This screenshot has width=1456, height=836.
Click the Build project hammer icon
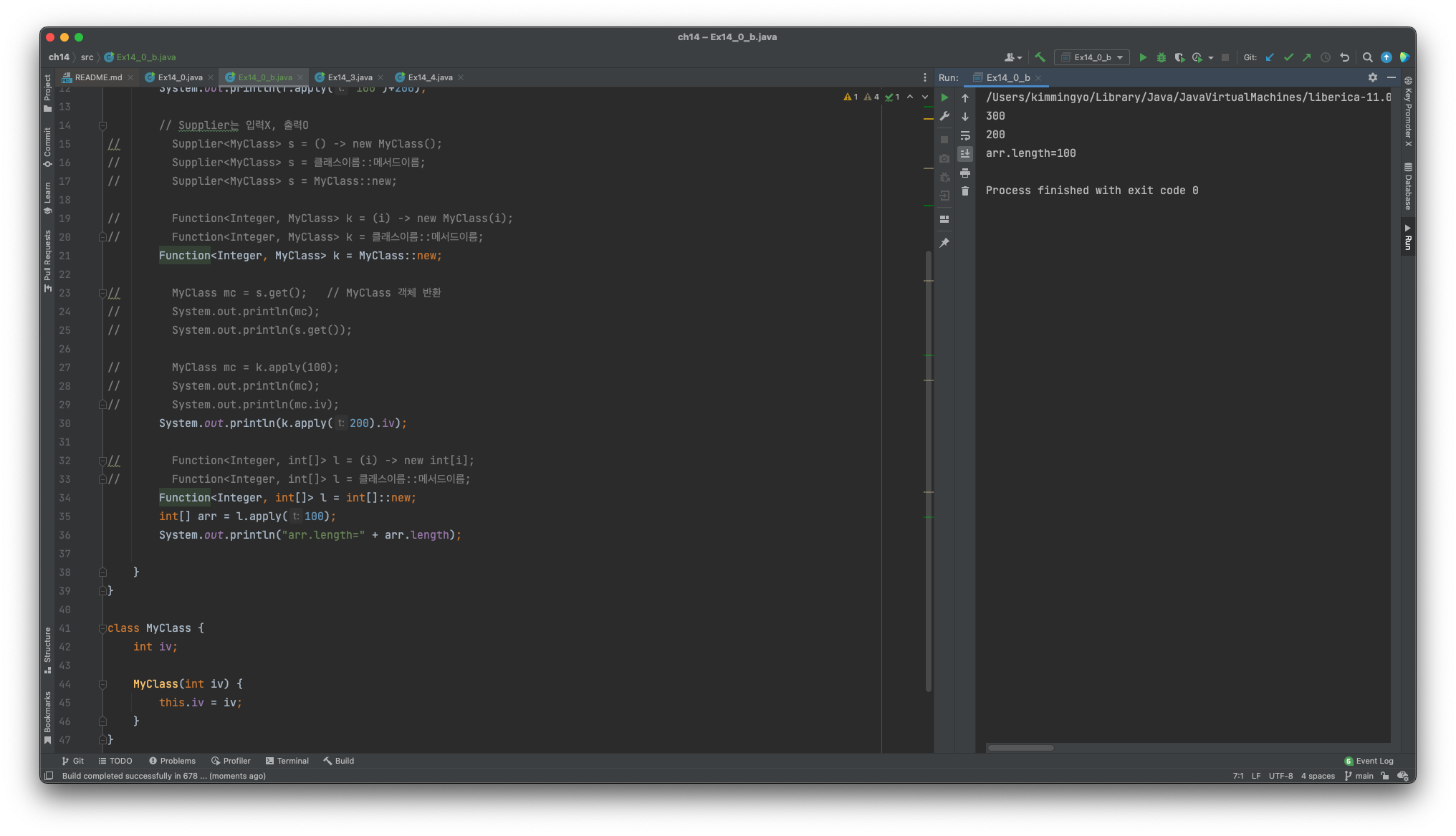[x=1040, y=57]
